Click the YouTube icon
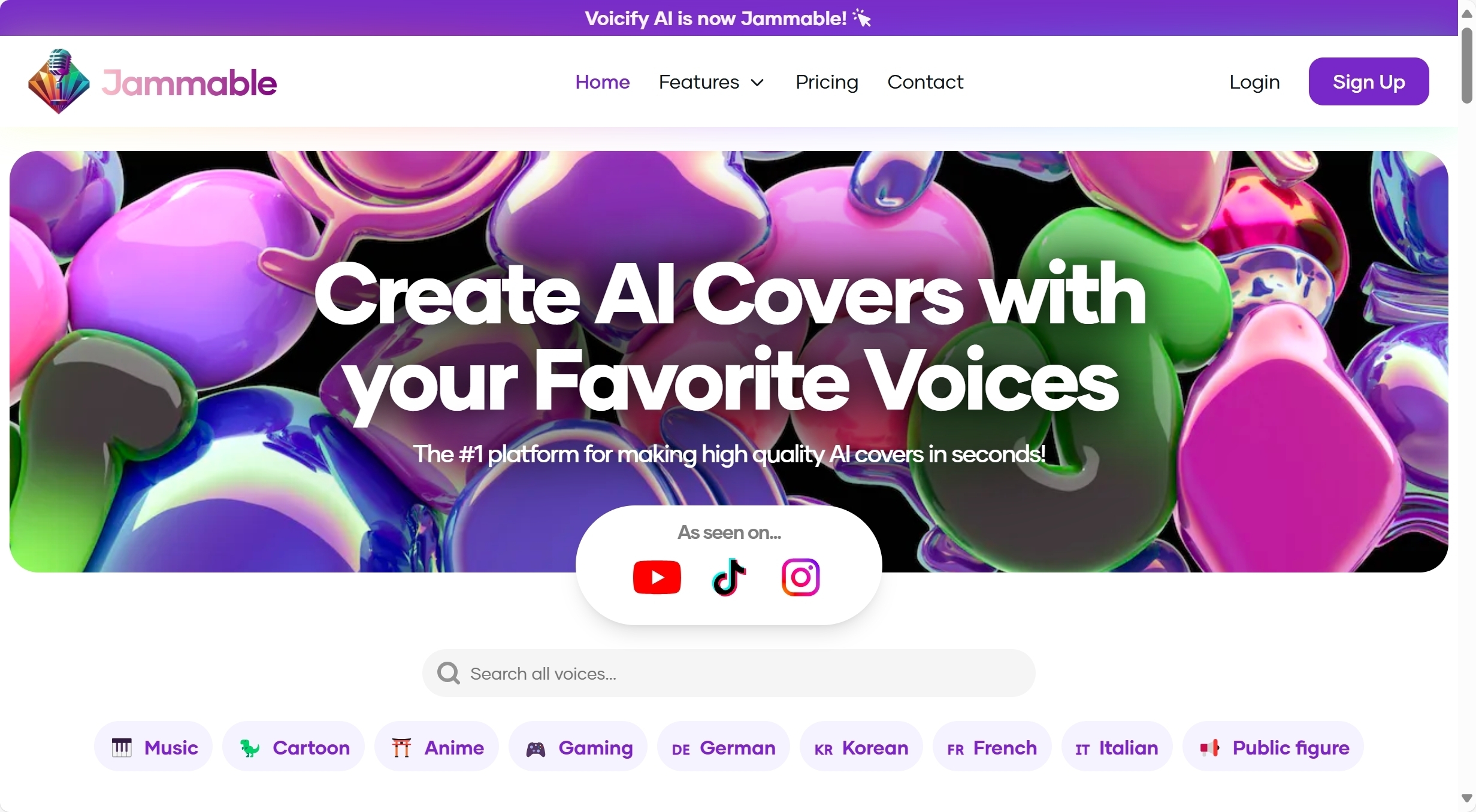 pos(657,577)
